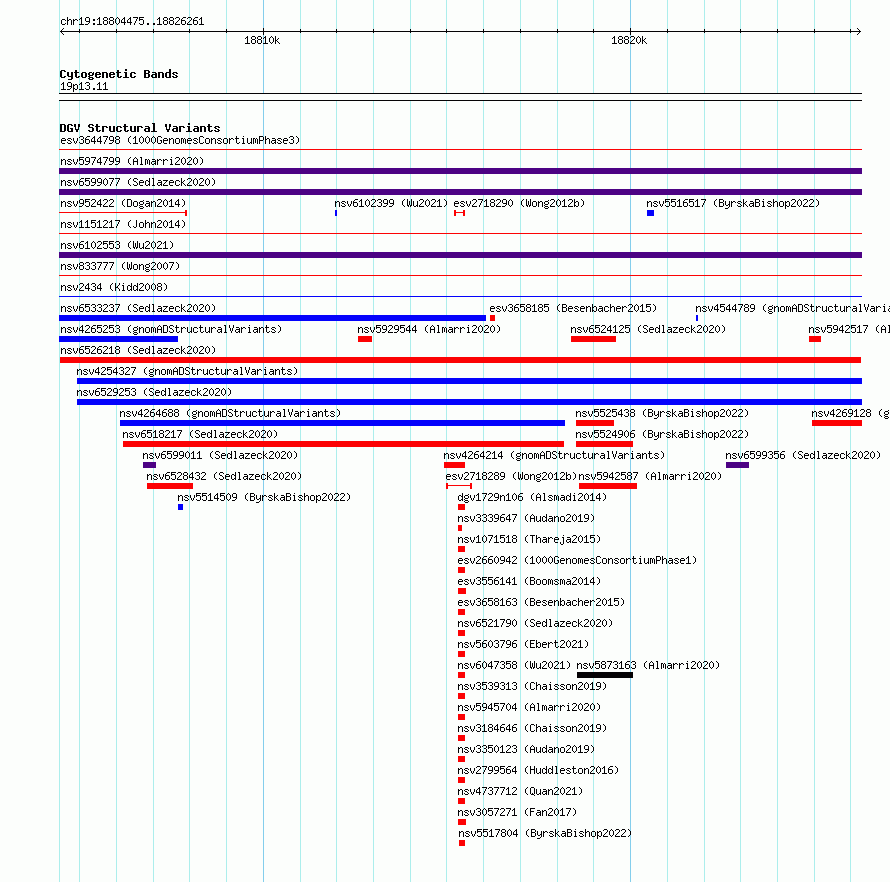Open the esv2718290 (Wong2012b) label
The height and width of the screenshot is (882, 890).
point(519,203)
